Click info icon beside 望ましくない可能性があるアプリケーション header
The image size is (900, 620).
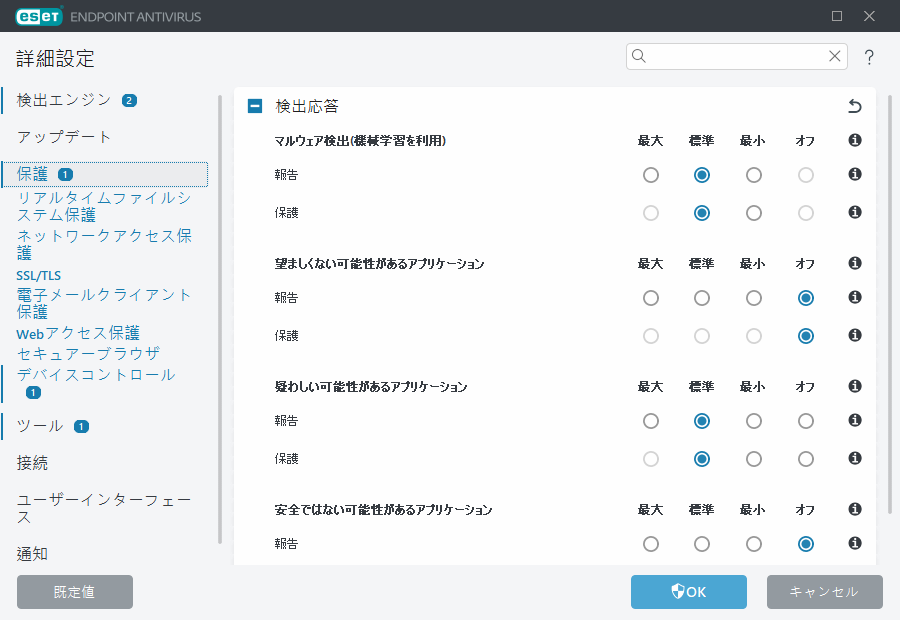coord(855,264)
